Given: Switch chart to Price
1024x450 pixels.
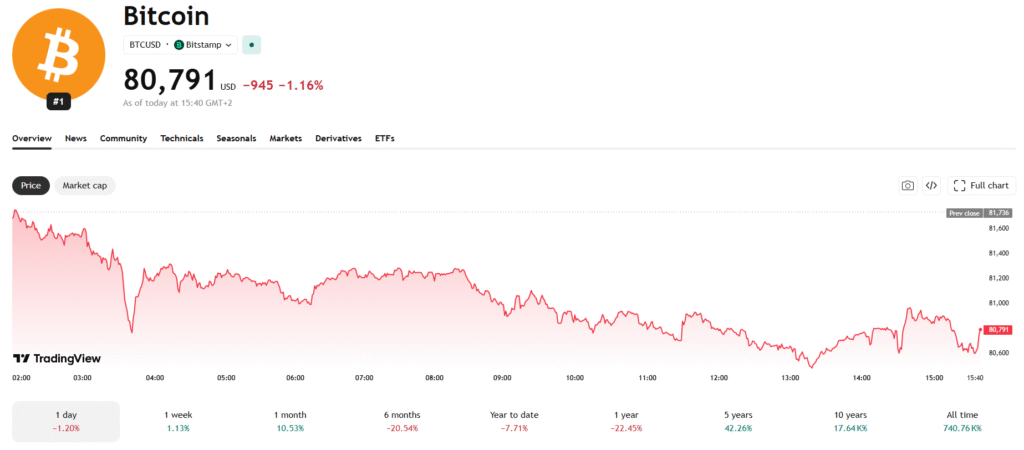Looking at the screenshot, I should coord(31,185).
